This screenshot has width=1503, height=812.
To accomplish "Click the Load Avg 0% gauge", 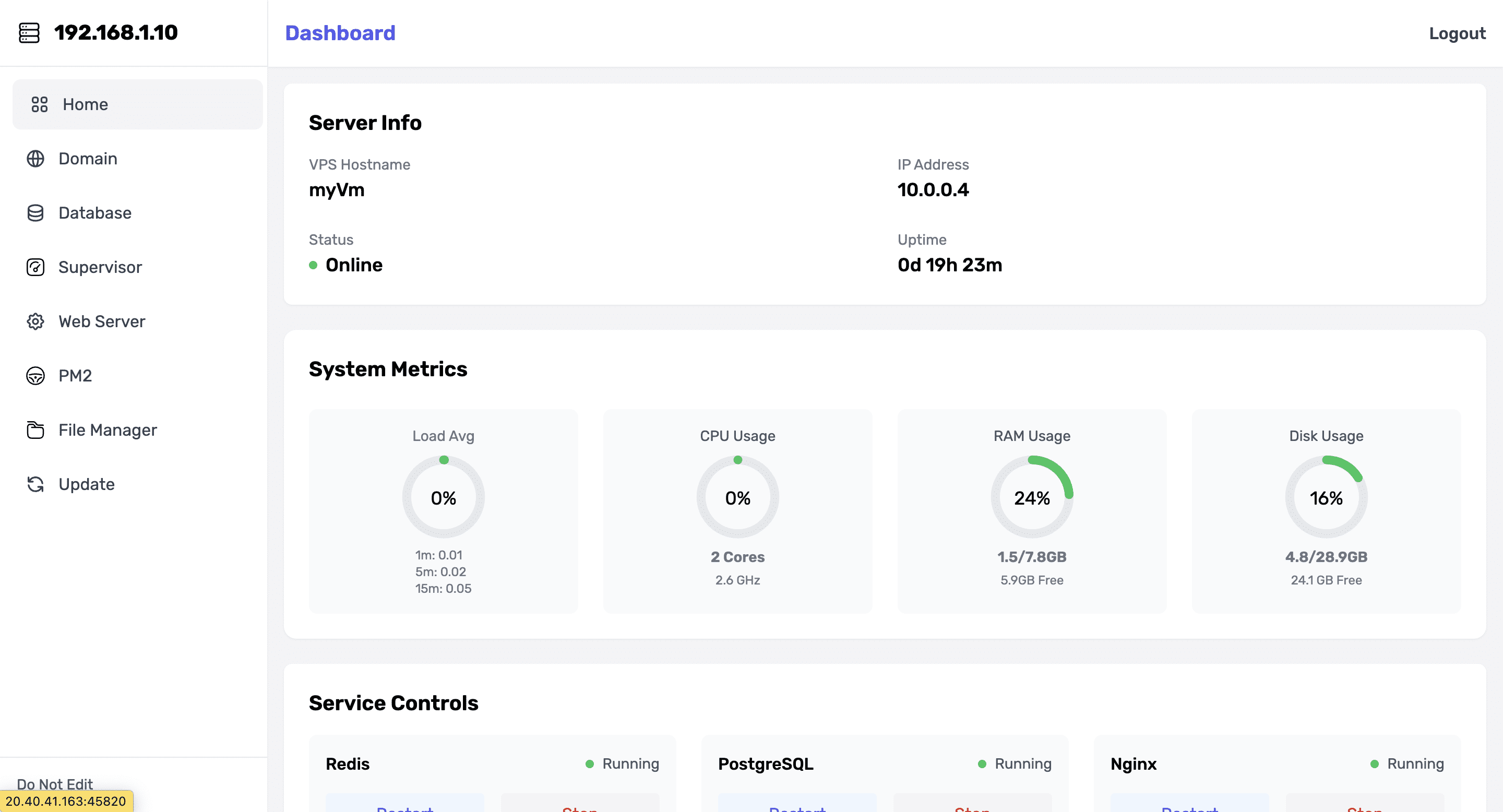I will [x=443, y=497].
